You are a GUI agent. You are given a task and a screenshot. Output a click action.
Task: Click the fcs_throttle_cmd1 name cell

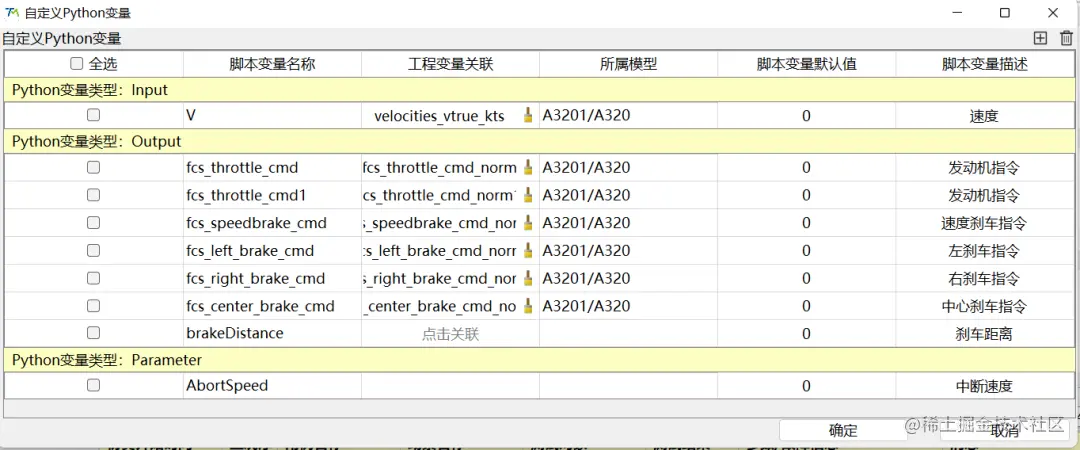pos(272,195)
